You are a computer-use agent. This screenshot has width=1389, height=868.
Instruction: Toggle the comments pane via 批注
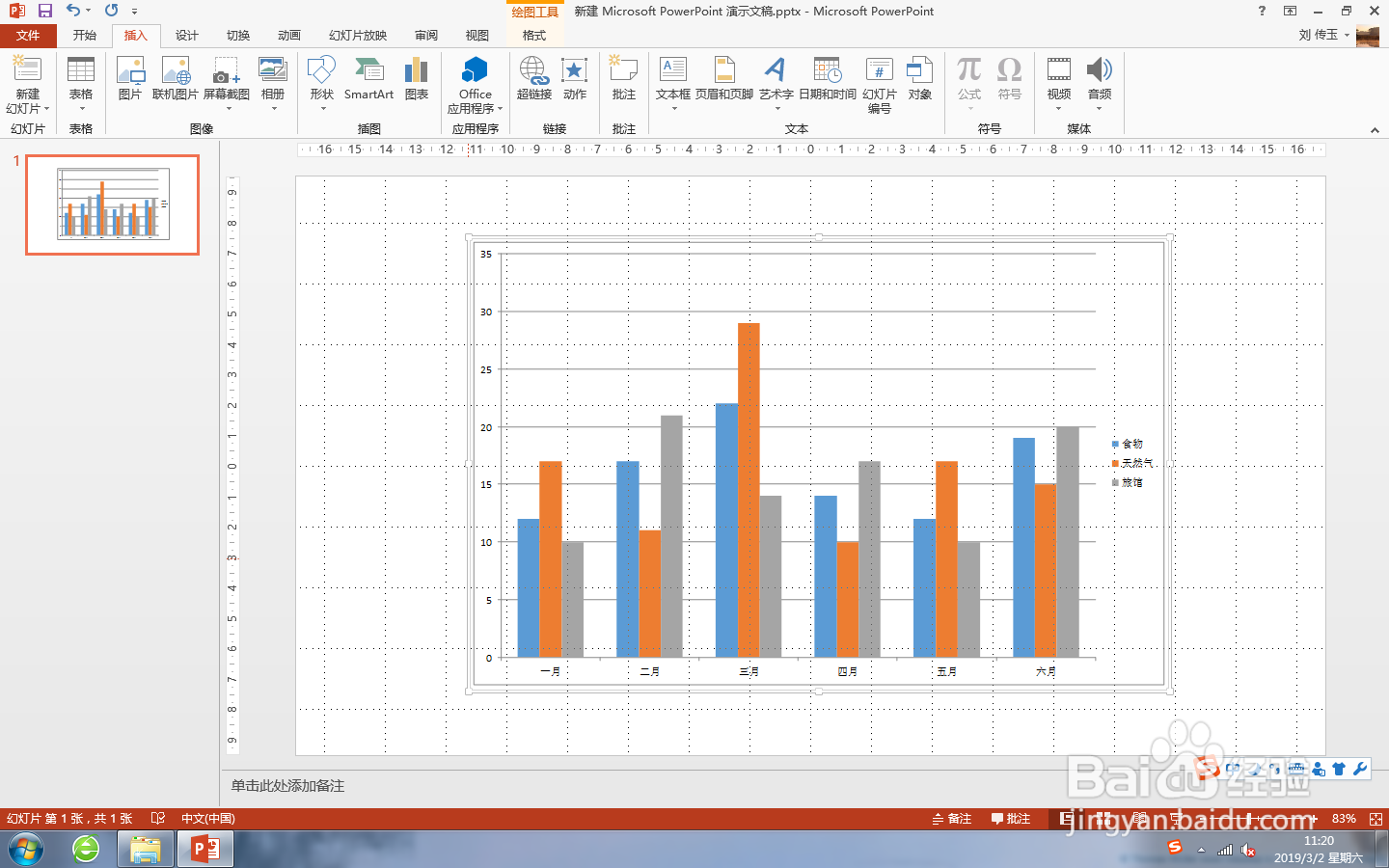pyautogui.click(x=1009, y=818)
